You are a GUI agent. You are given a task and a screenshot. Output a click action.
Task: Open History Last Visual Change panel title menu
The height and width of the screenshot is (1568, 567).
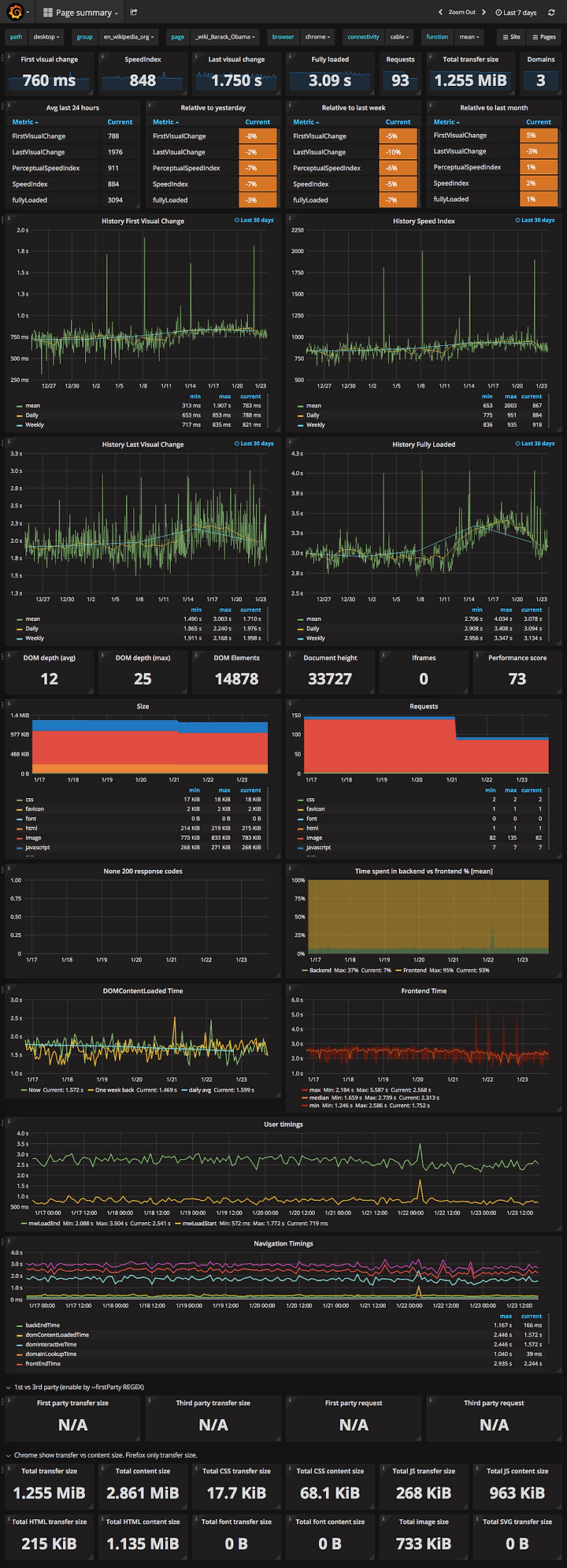click(x=143, y=444)
